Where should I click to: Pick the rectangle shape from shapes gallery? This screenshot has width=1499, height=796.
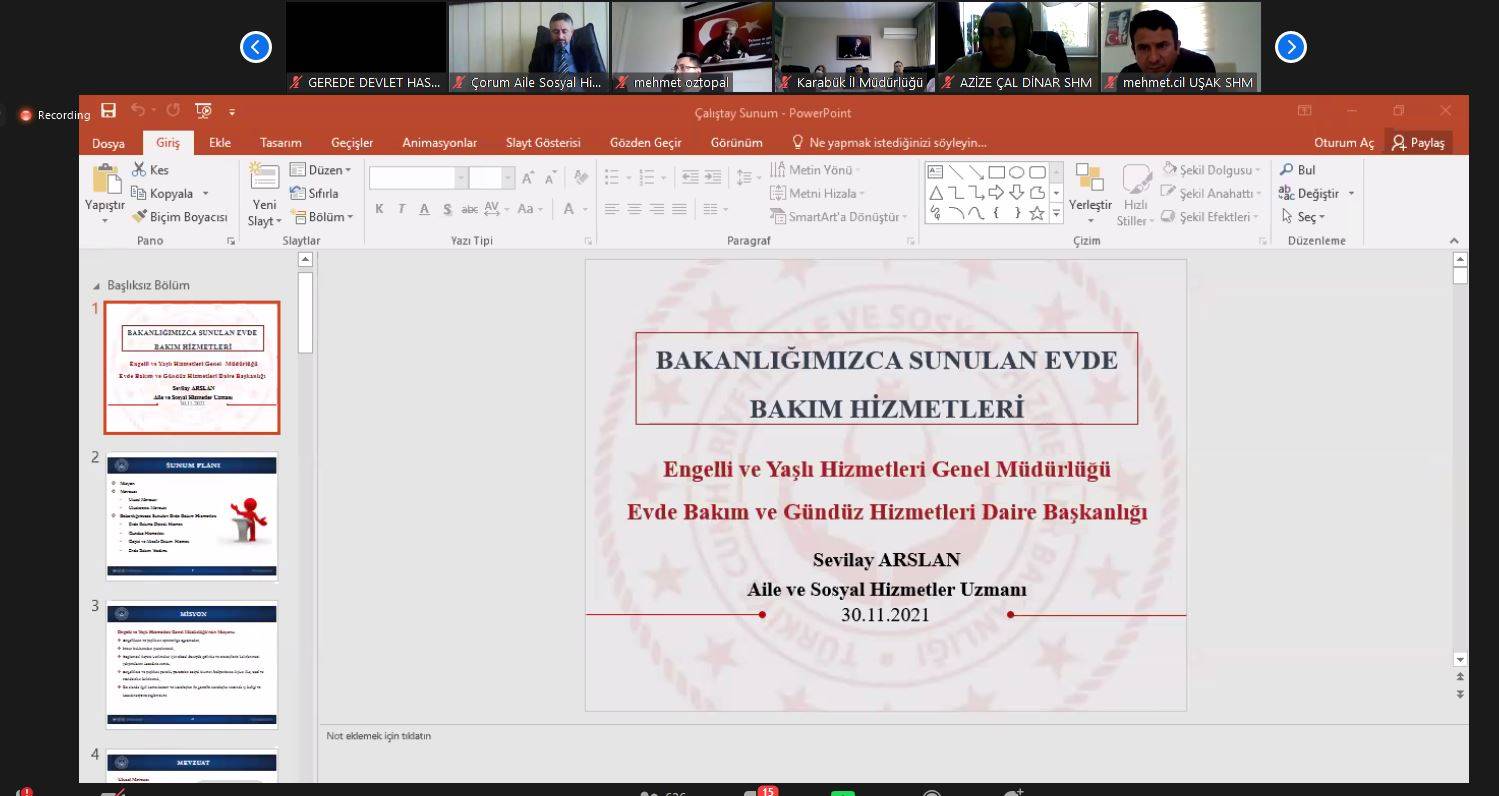996,172
